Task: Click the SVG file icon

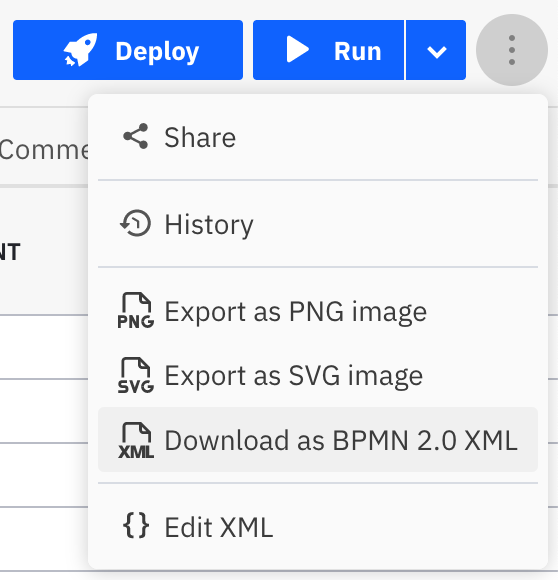Action: (x=136, y=375)
